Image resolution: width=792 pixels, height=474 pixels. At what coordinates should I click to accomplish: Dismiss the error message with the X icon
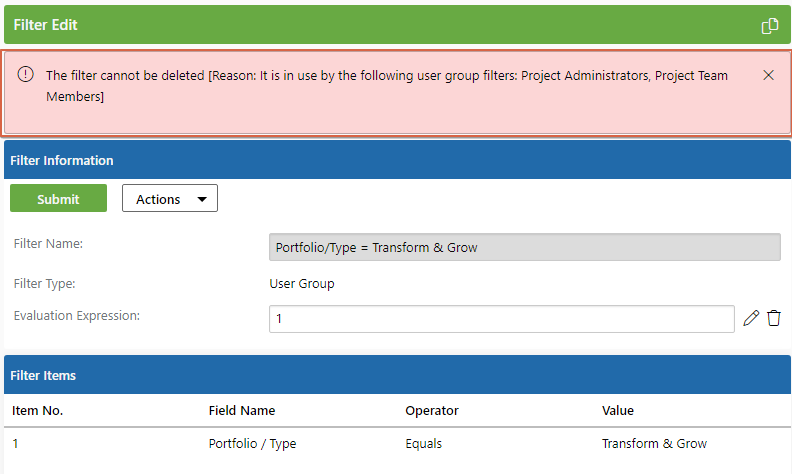(768, 75)
